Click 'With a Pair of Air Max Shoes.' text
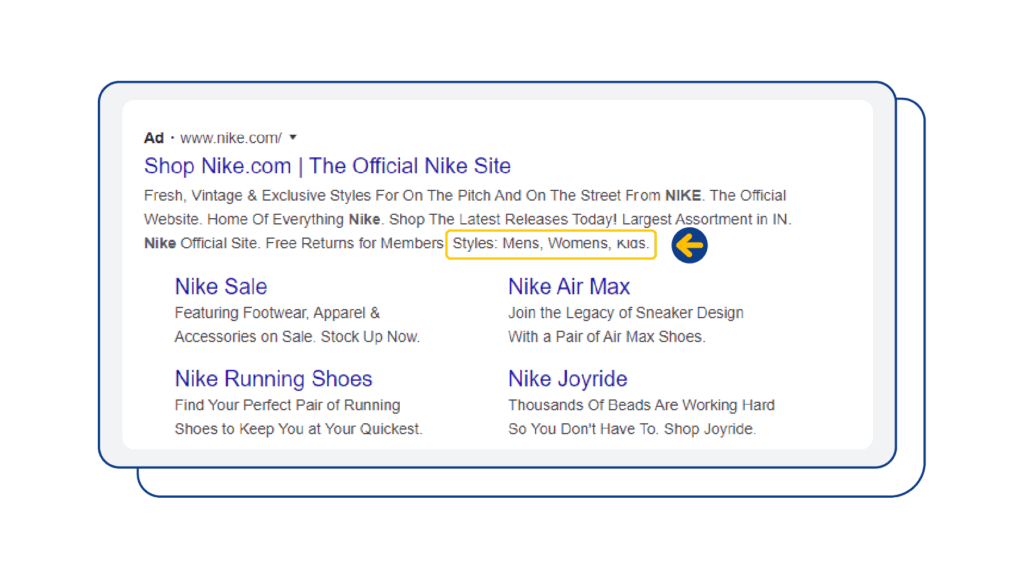 click(x=607, y=337)
